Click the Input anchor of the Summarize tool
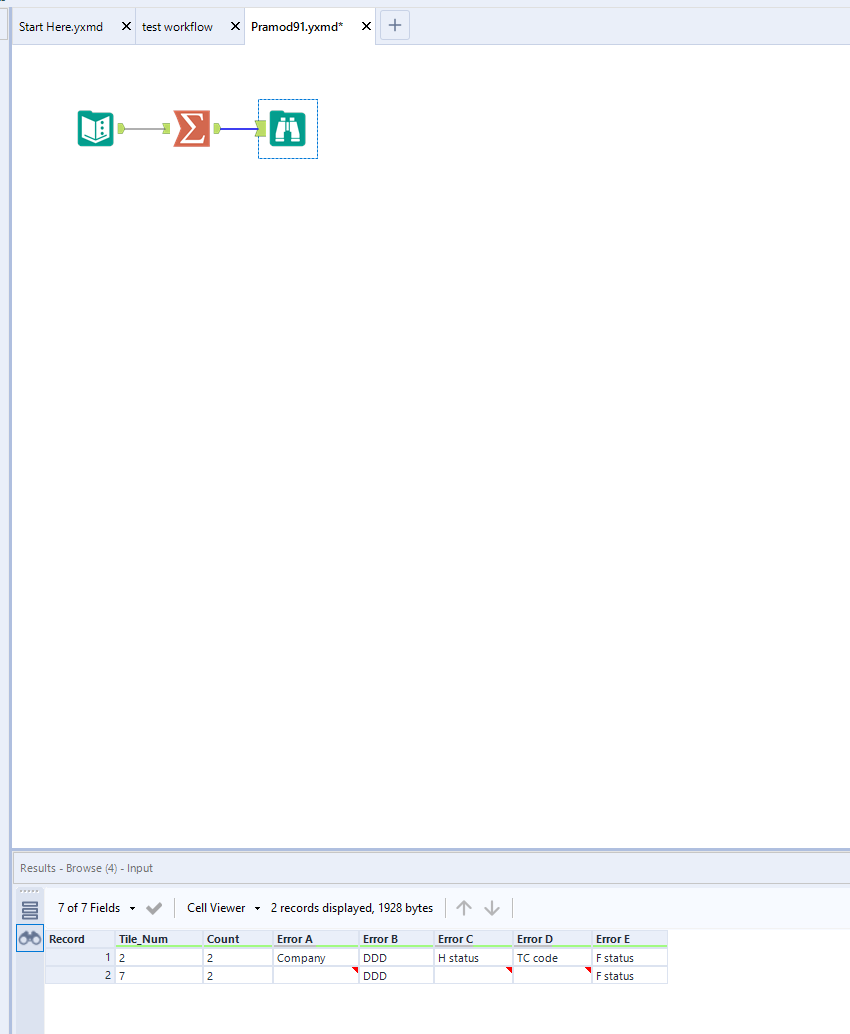The height and width of the screenshot is (1034, 850). point(168,128)
